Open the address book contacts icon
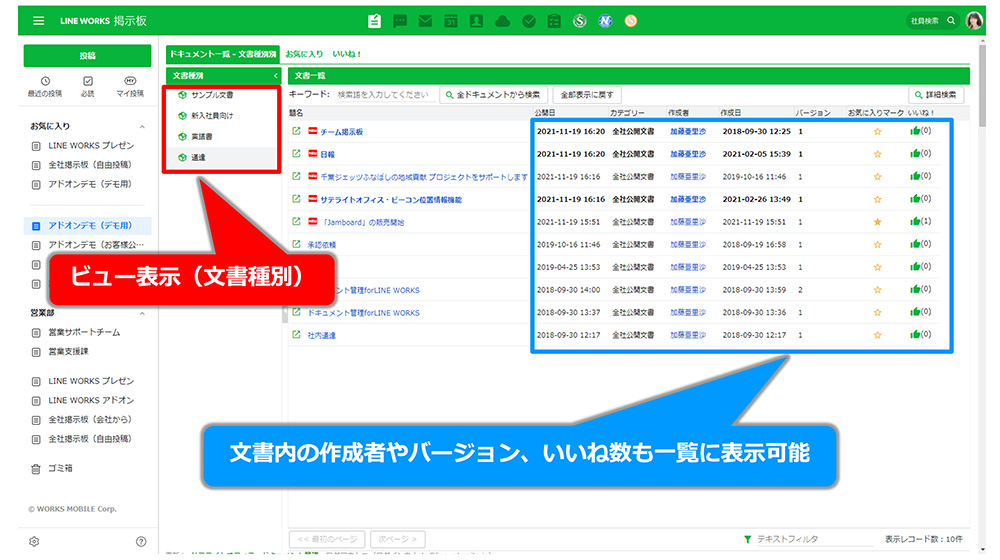The width and height of the screenshot is (1000, 560). pos(476,21)
